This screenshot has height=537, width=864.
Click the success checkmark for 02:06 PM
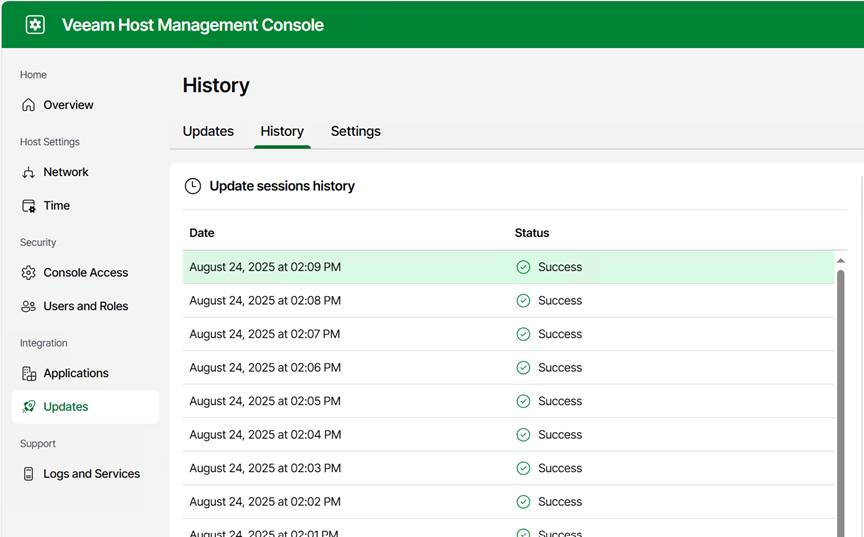click(x=523, y=368)
